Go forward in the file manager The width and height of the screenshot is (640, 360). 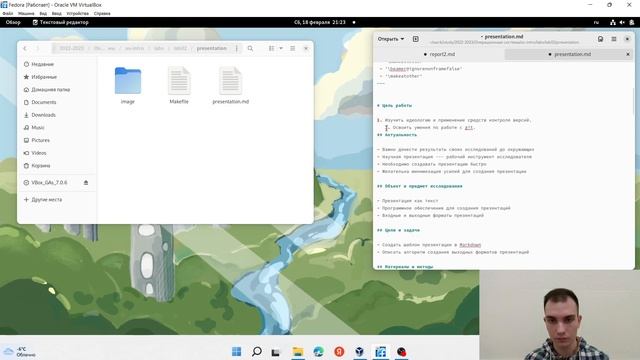point(38,49)
